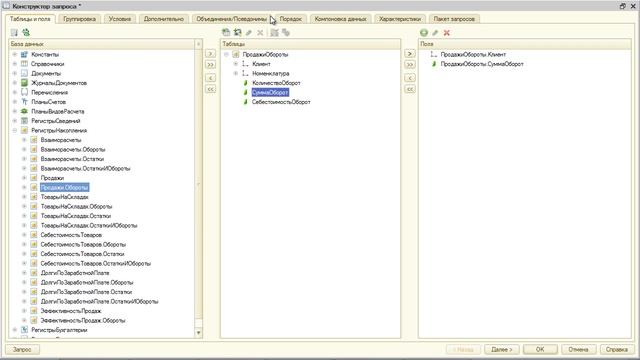Click the >> button between База данных and Таблицы
The image size is (640, 360).
coord(210,64)
